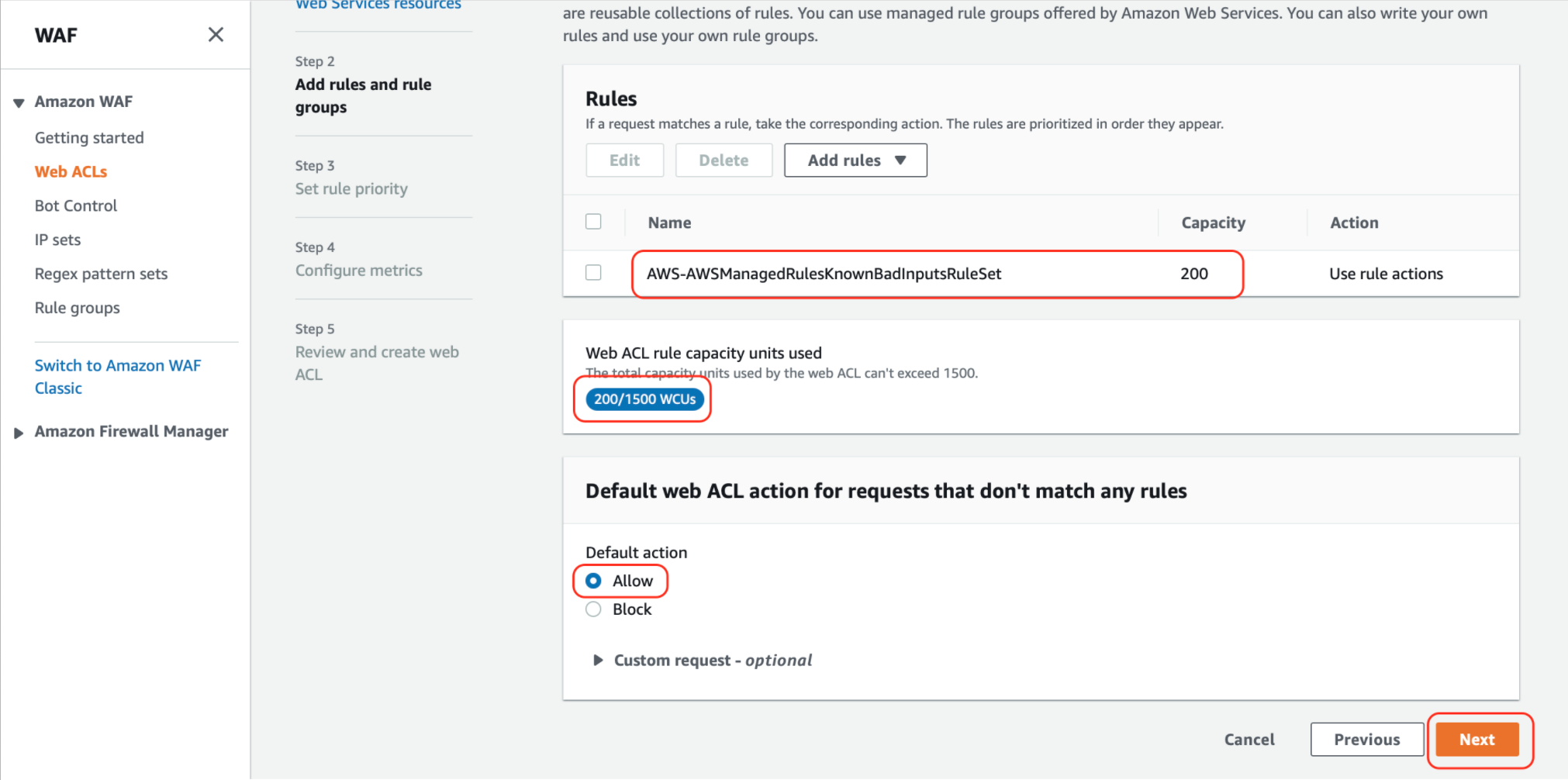Cancel the web ACL creation
1568x780 pixels.
(x=1249, y=740)
